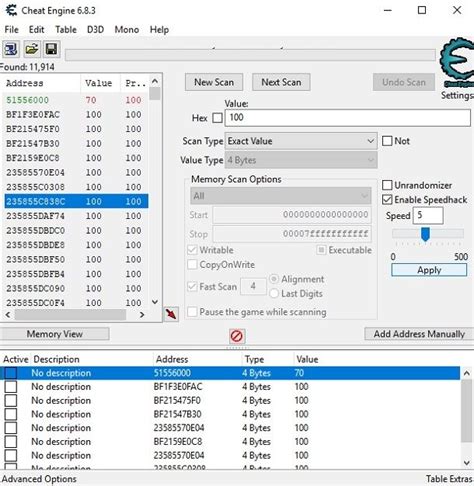Click Cheat Engine title bar app icon
The width and height of the screenshot is (474, 486).
tap(11, 10)
